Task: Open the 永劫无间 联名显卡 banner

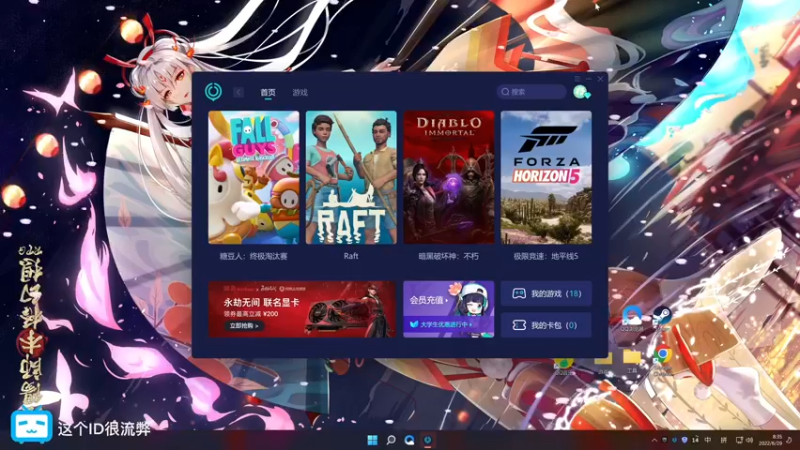Action: click(x=302, y=309)
